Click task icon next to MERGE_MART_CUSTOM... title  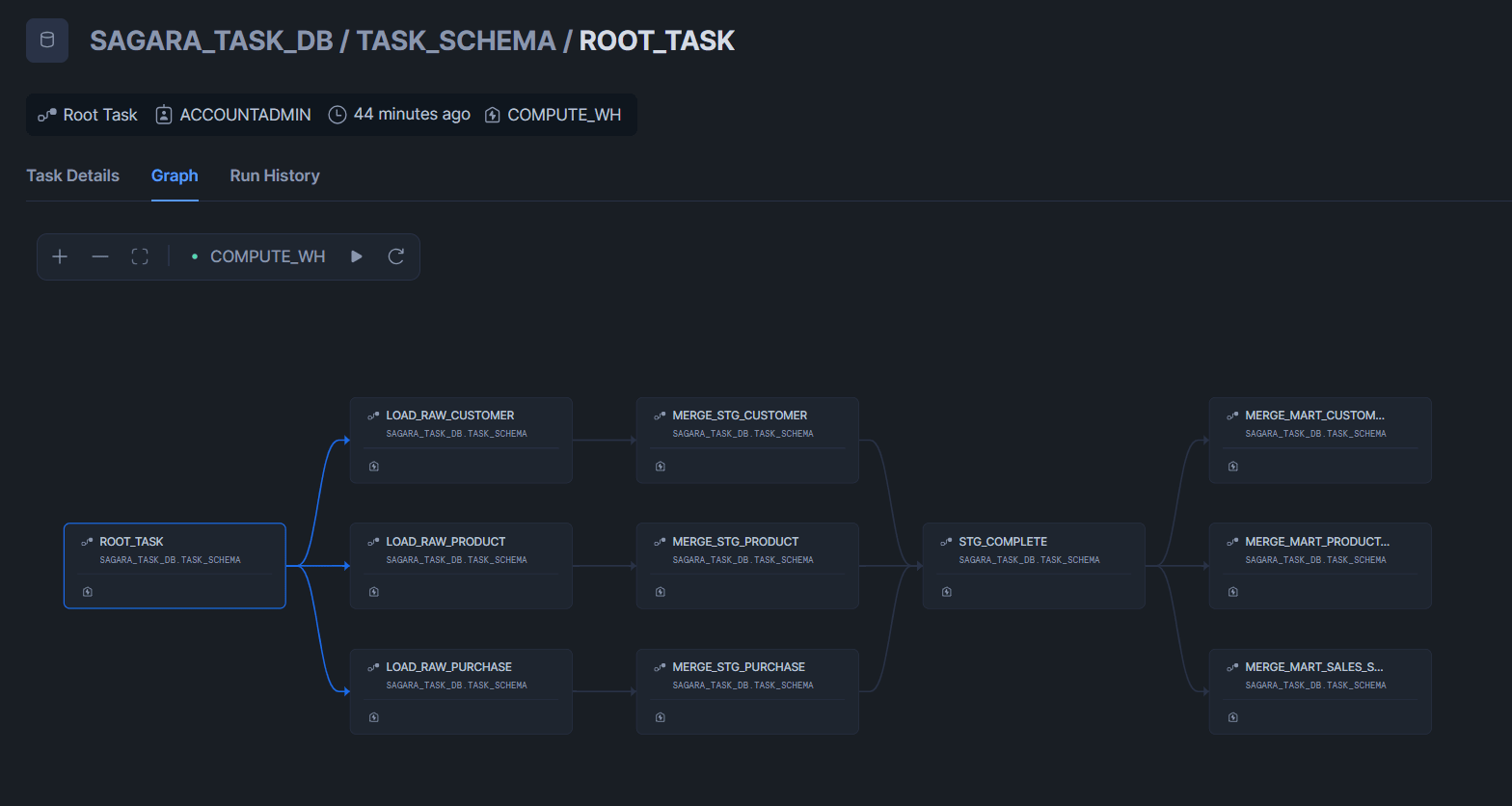pos(1232,416)
